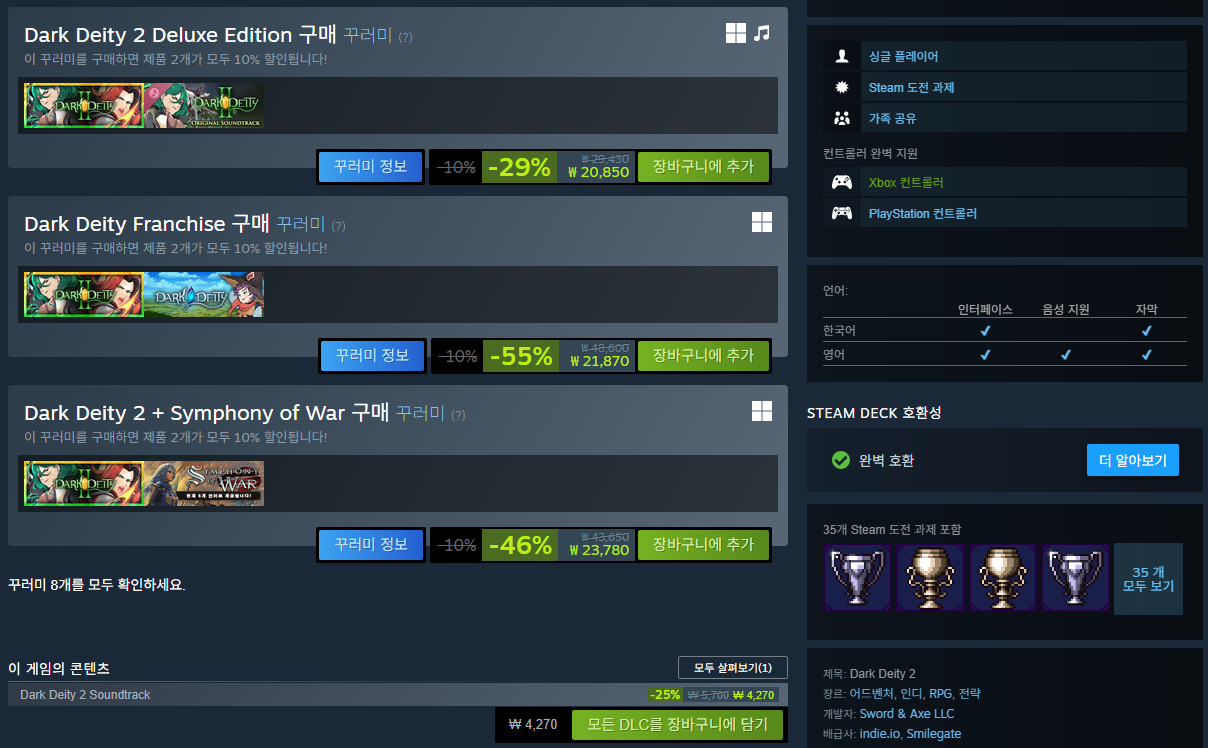
Task: Add Dark Deity 2 Deluxe Edition to cart
Action: point(703,166)
